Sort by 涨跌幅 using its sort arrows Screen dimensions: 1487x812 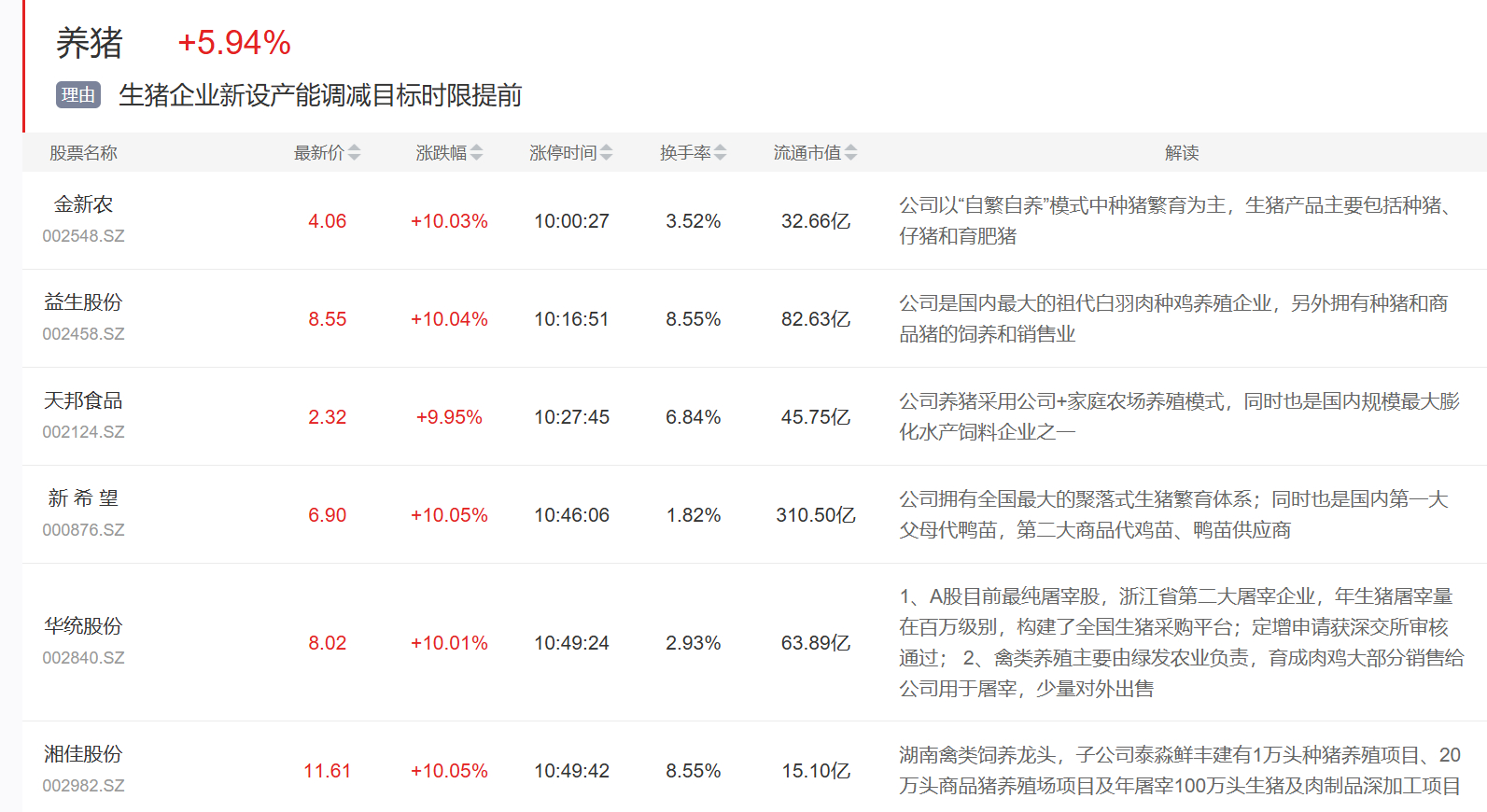(476, 153)
